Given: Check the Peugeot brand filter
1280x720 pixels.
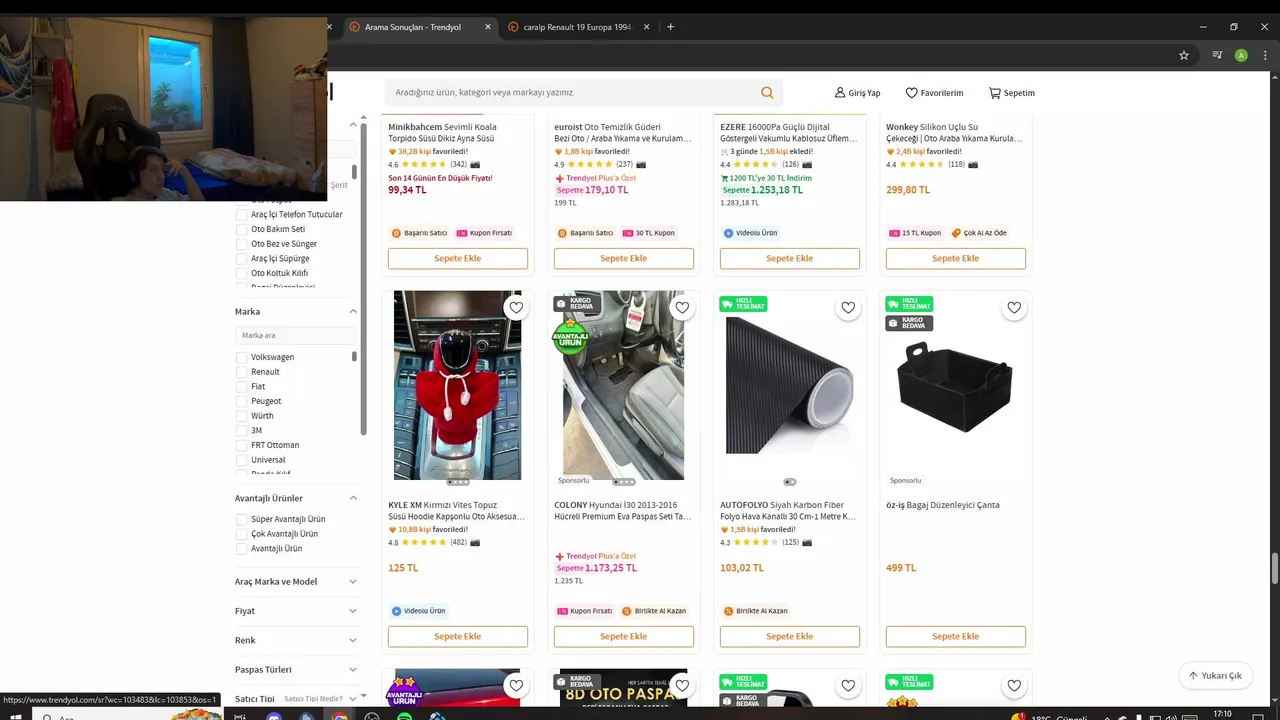Looking at the screenshot, I should click(241, 401).
